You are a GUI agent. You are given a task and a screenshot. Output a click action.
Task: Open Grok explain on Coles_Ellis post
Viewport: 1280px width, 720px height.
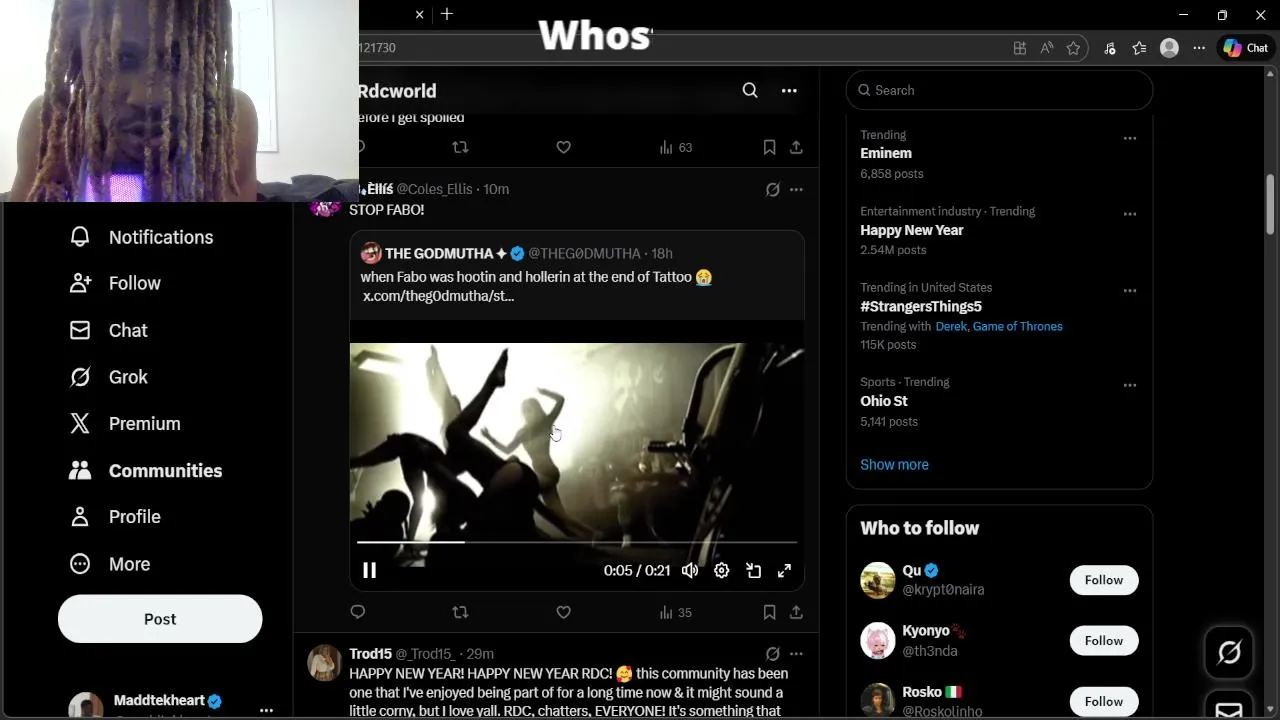[x=772, y=189]
